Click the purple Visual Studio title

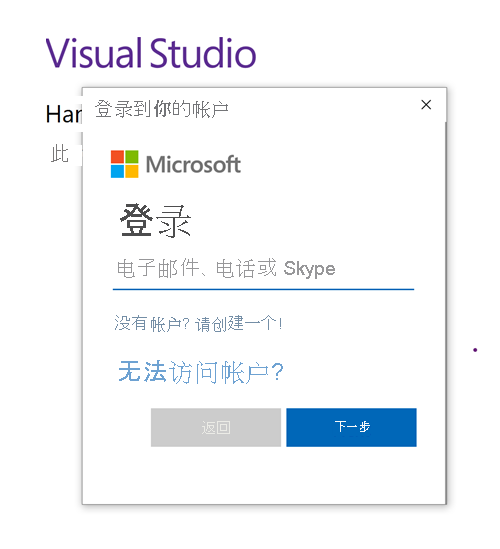point(151,53)
